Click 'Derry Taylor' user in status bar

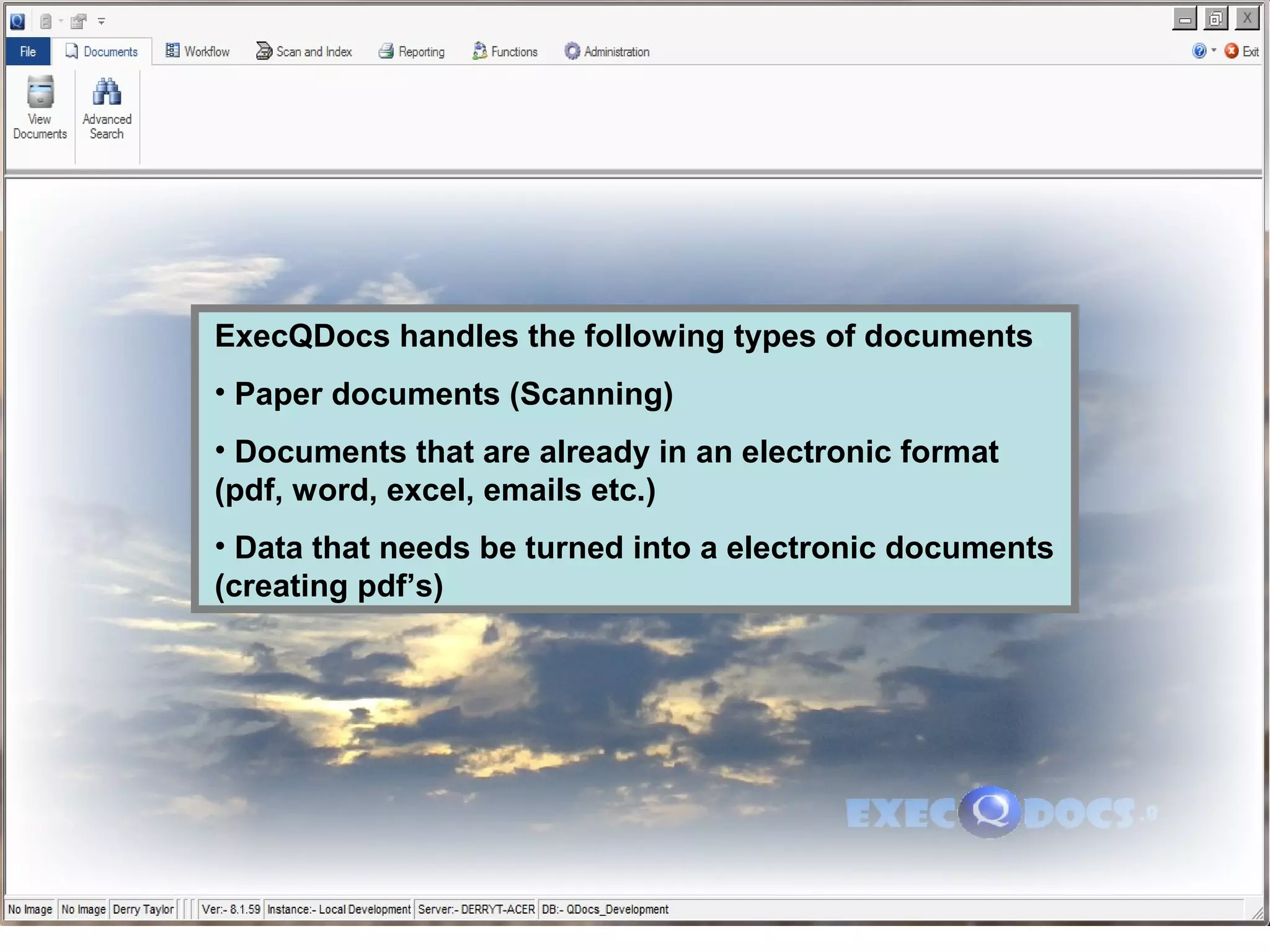pos(143,909)
